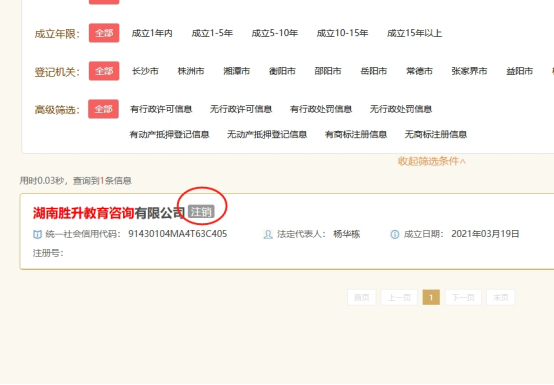Choose 长沙市 as the registration authority

[145, 71]
